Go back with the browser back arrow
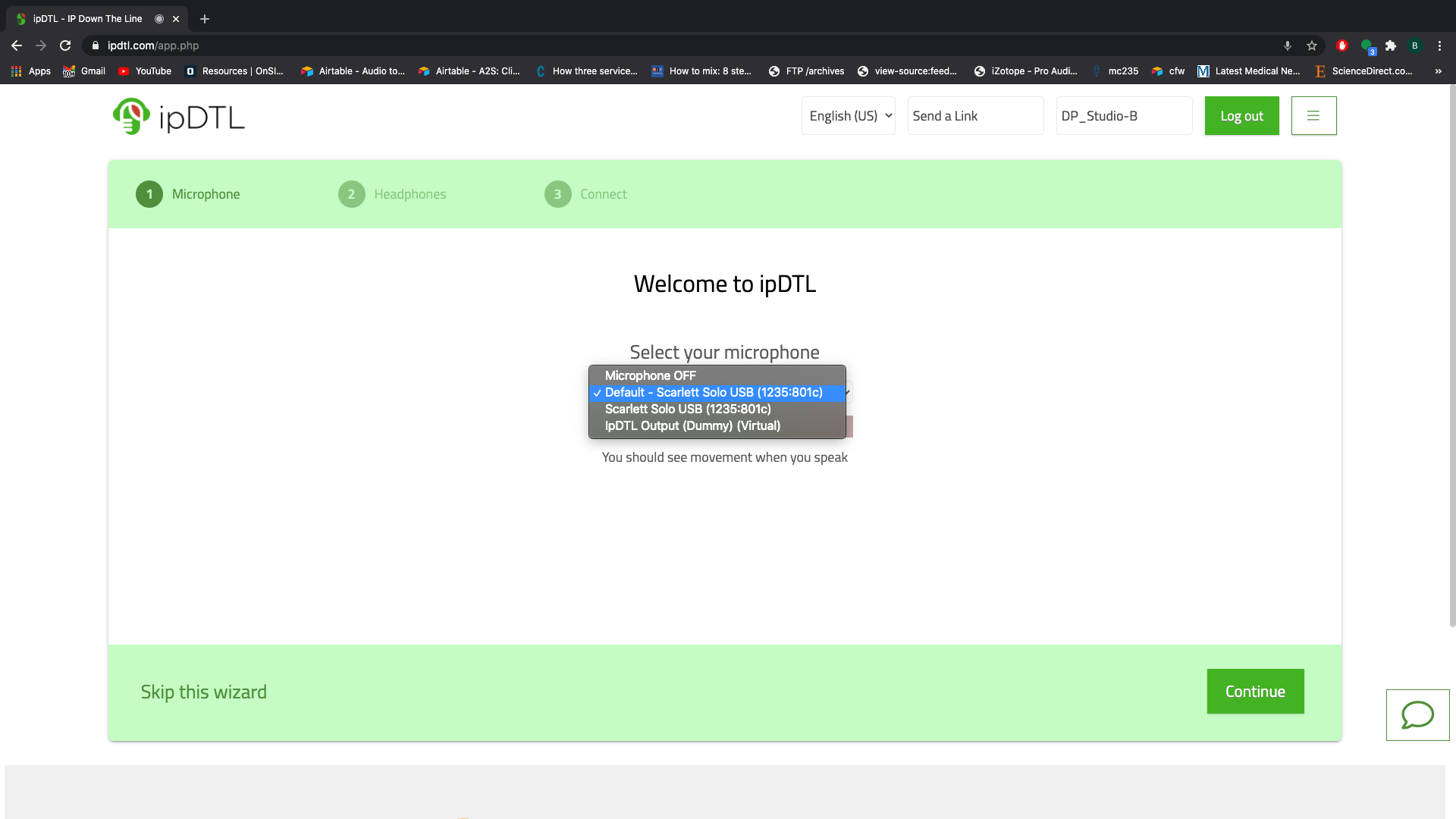 click(x=17, y=45)
